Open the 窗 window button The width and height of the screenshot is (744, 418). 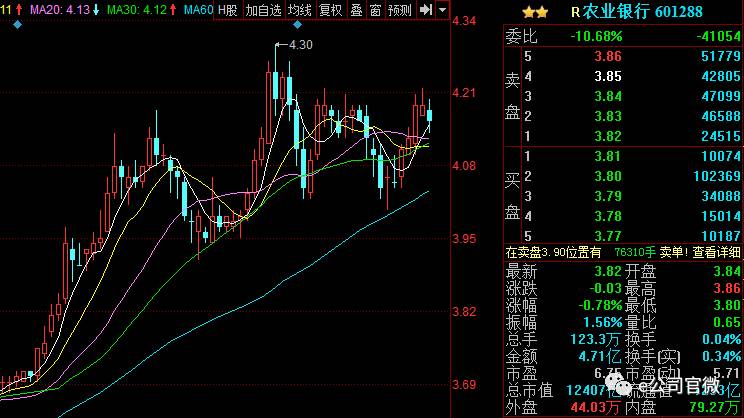pos(375,10)
